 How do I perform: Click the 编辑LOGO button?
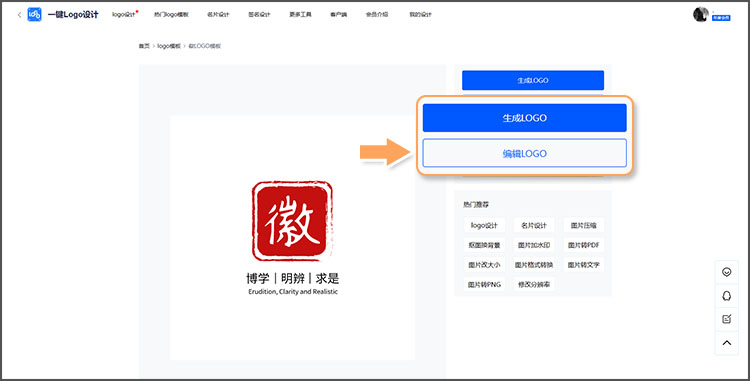coord(524,153)
